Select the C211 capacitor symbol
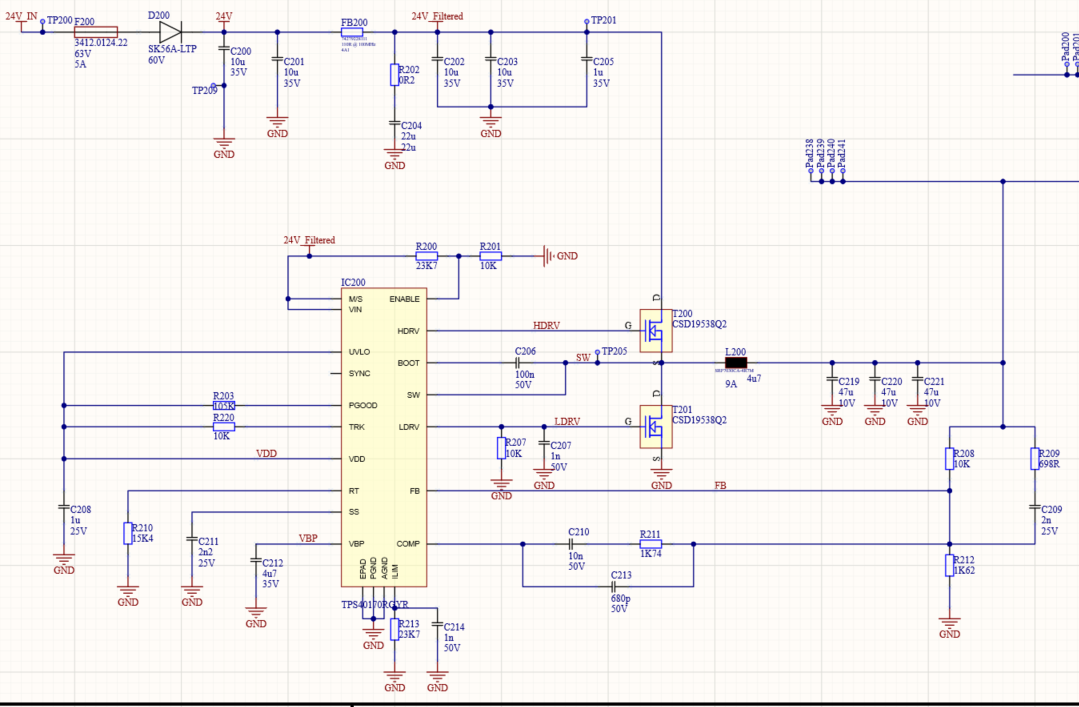 click(192, 540)
